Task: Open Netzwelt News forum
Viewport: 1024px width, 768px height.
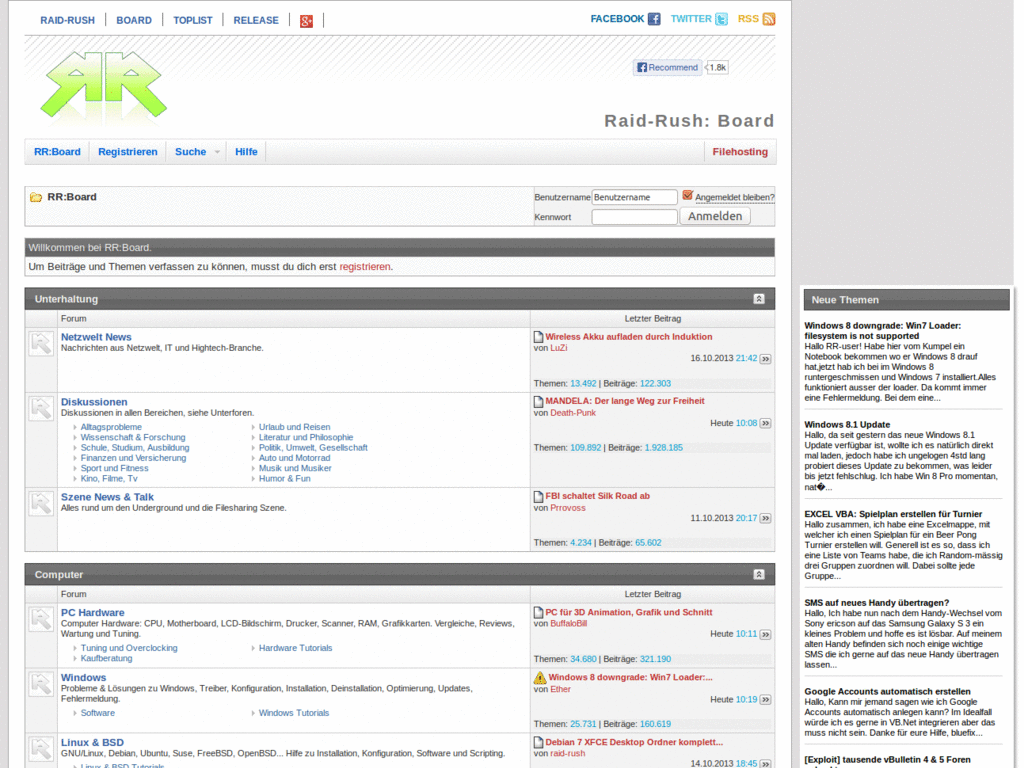Action: [96, 337]
